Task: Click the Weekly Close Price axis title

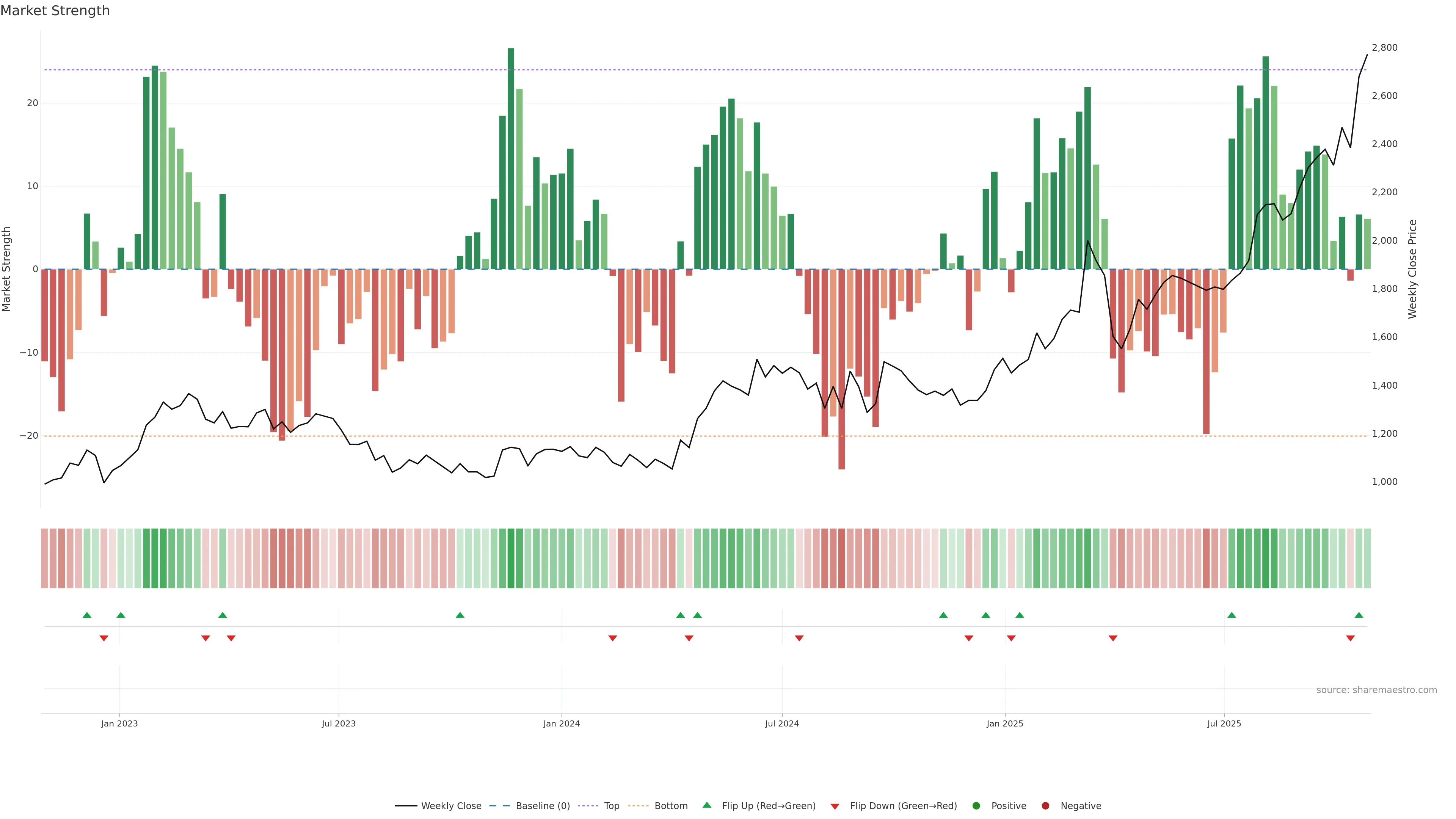Action: point(1412,269)
